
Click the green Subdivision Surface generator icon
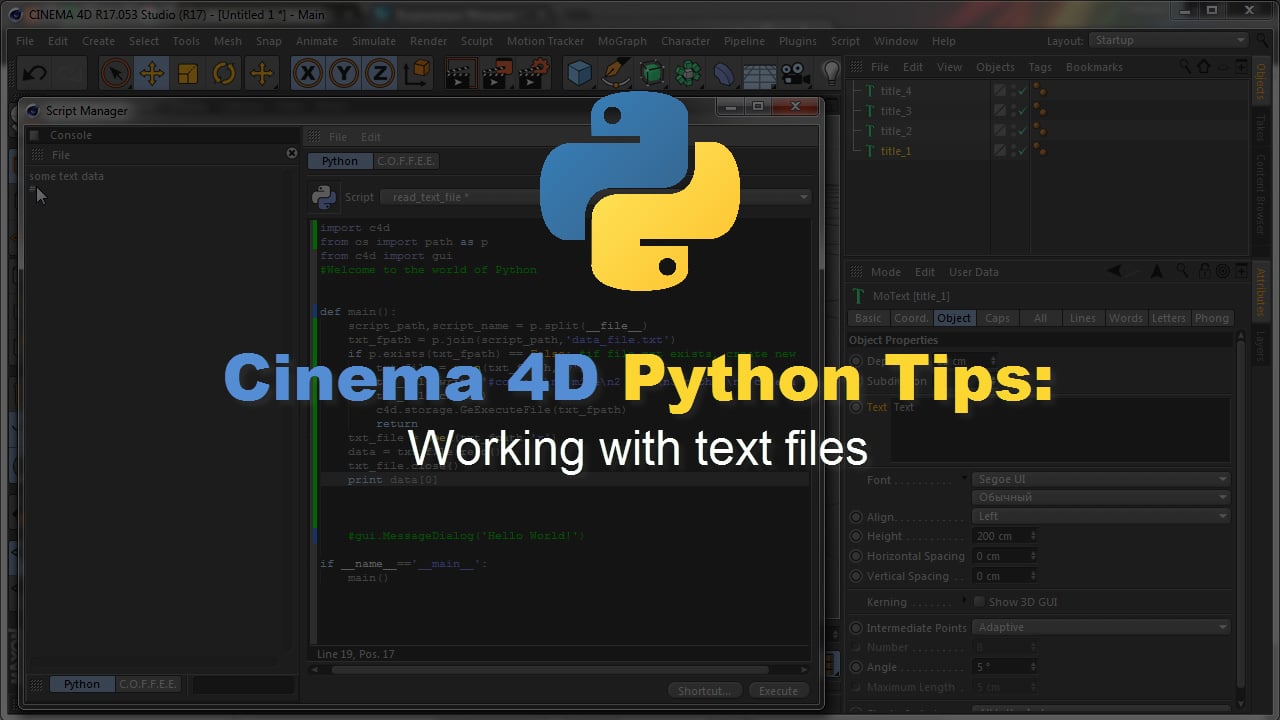(x=652, y=73)
